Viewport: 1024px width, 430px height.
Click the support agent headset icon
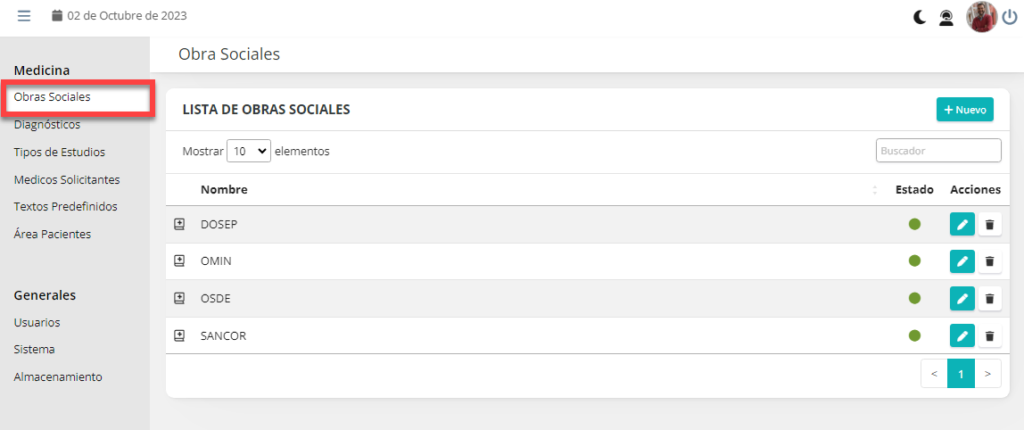point(946,17)
